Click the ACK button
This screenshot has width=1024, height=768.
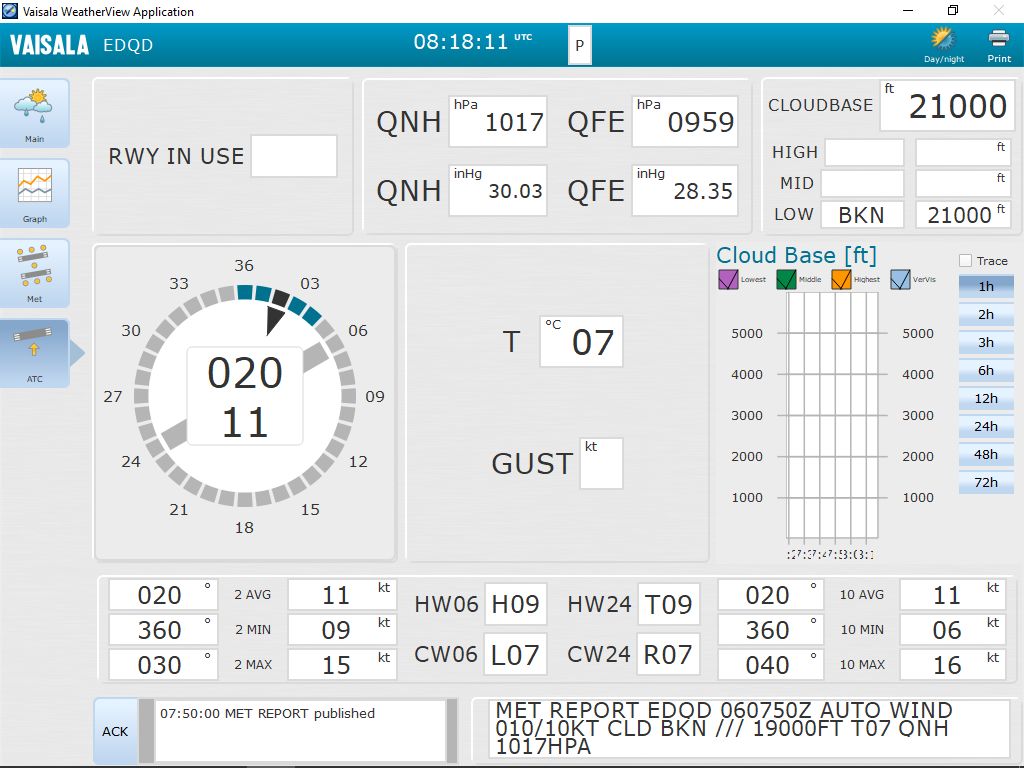point(116,731)
